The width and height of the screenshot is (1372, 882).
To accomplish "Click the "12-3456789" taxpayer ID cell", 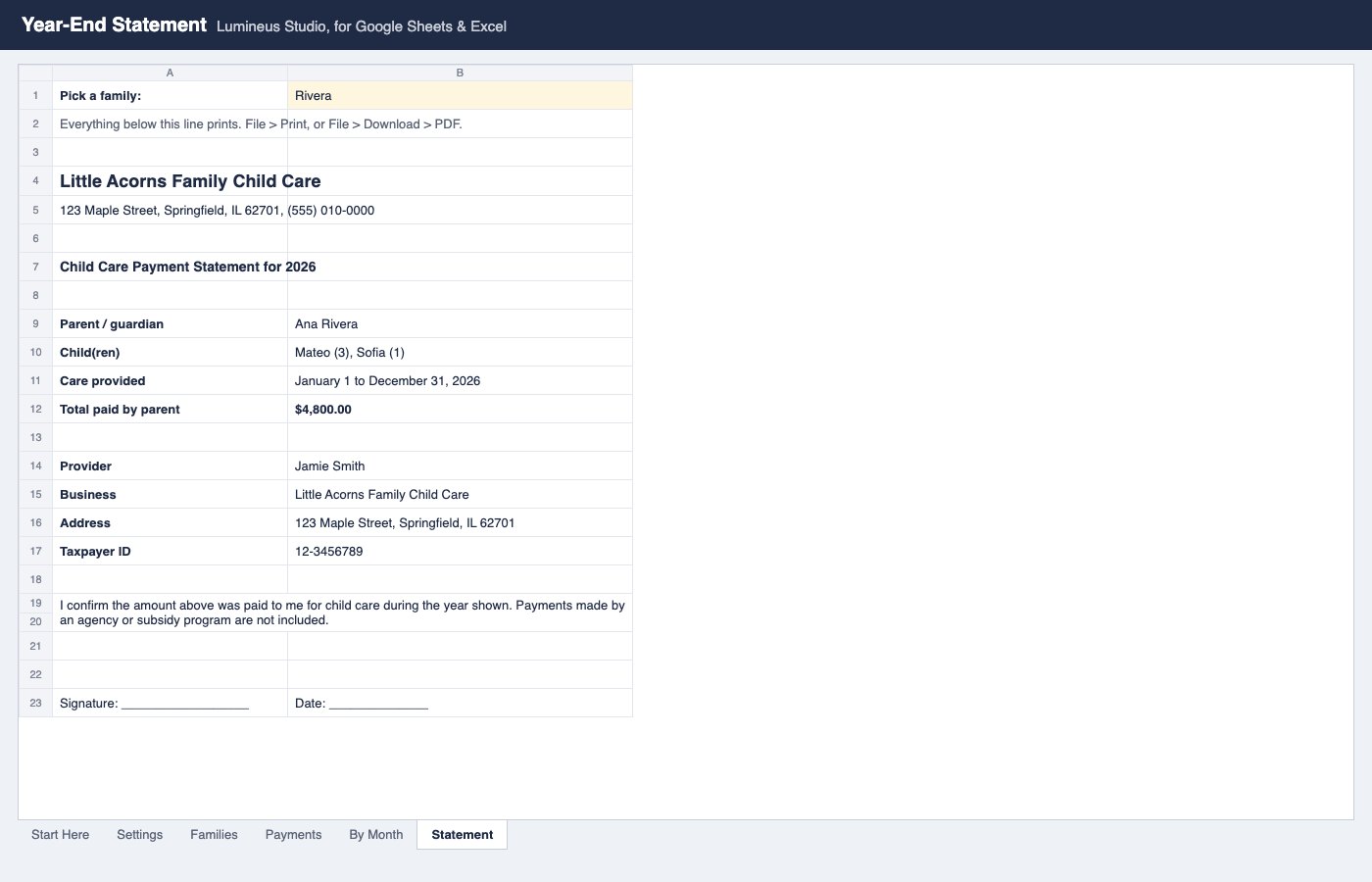I will click(460, 552).
